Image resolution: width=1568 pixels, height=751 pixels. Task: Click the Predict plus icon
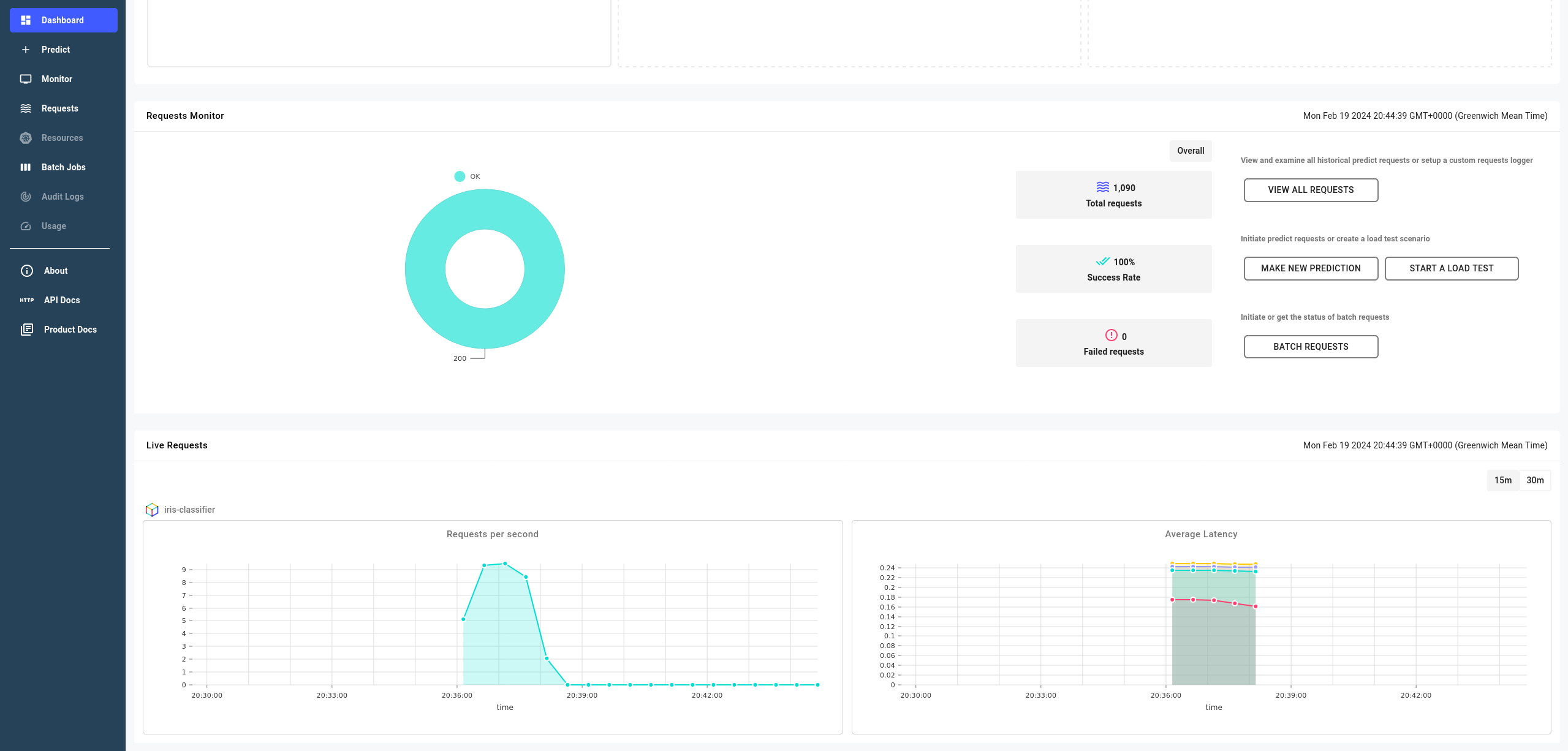pos(26,50)
